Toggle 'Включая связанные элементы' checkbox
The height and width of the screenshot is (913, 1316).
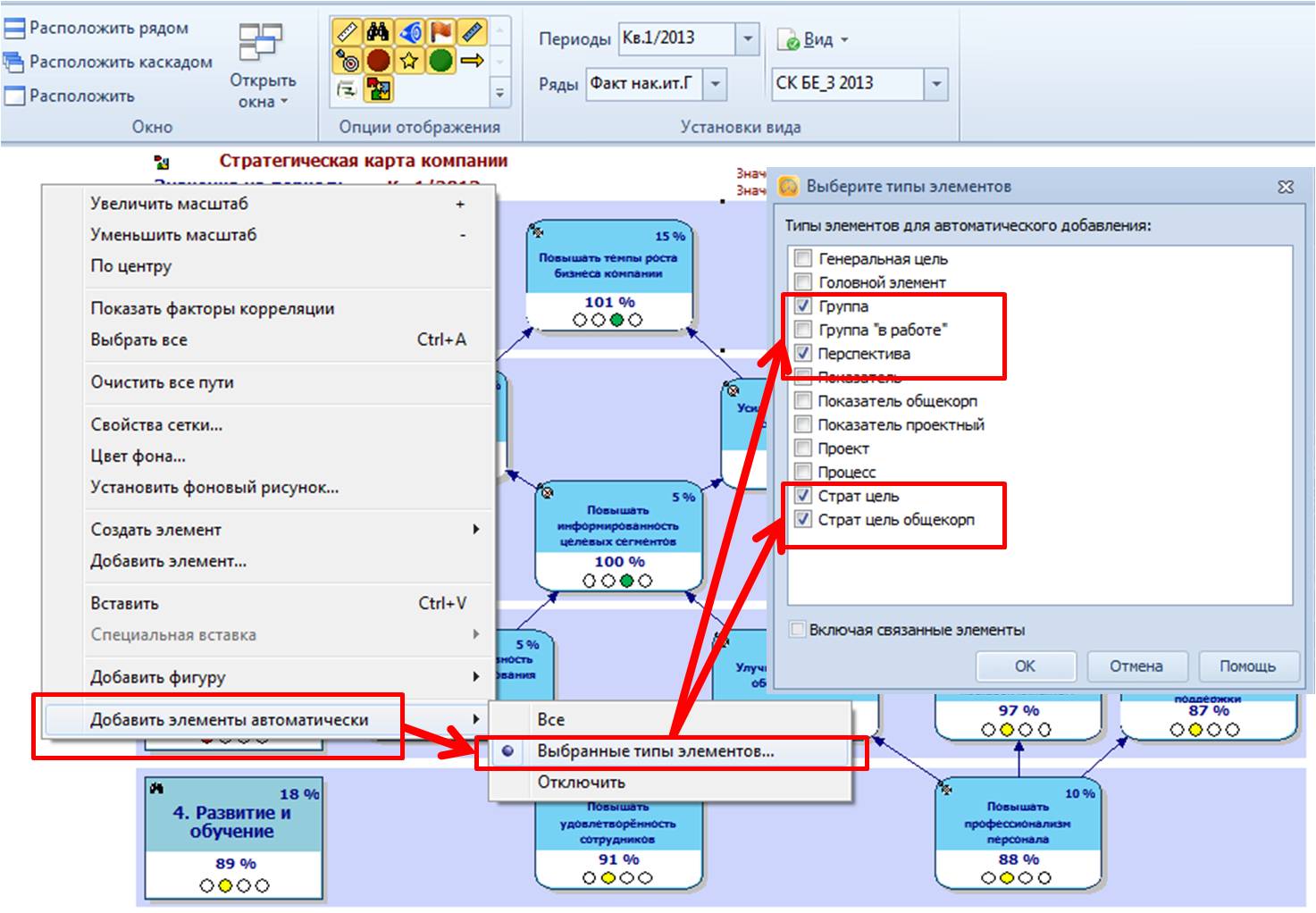(798, 630)
